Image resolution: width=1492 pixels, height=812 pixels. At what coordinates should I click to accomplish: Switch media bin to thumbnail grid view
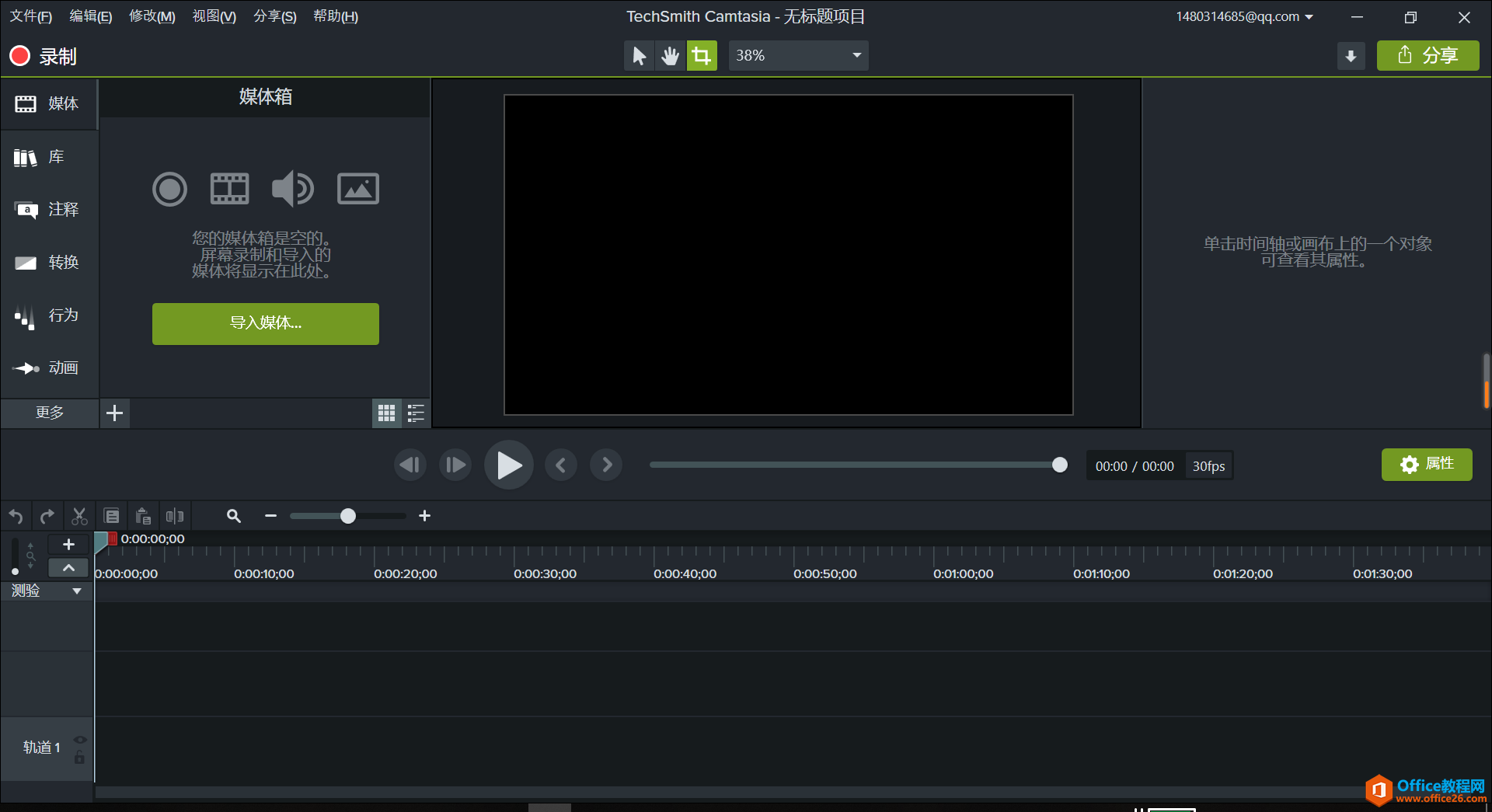coord(386,413)
